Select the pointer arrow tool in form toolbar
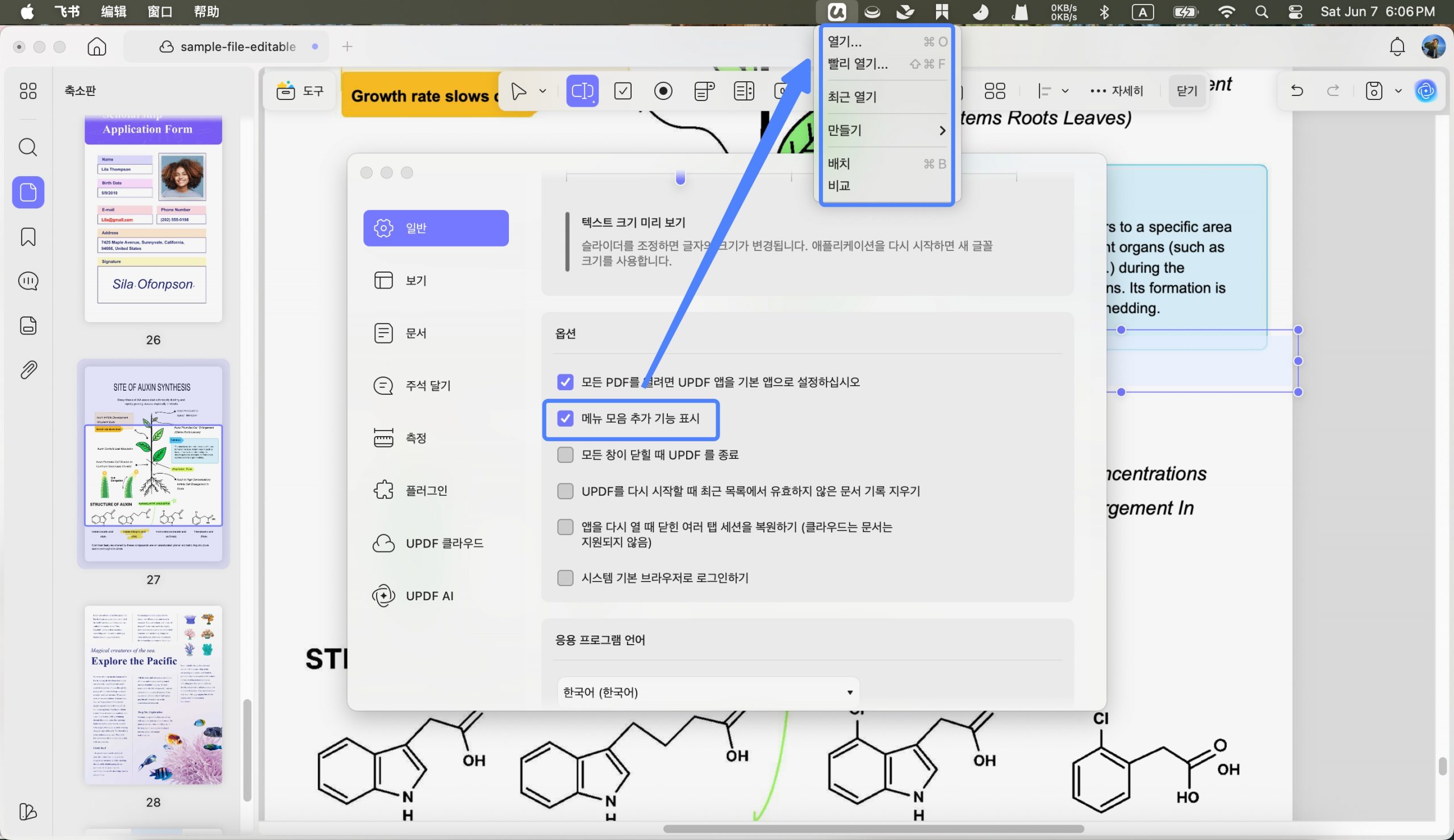The image size is (1454, 840). coord(519,91)
